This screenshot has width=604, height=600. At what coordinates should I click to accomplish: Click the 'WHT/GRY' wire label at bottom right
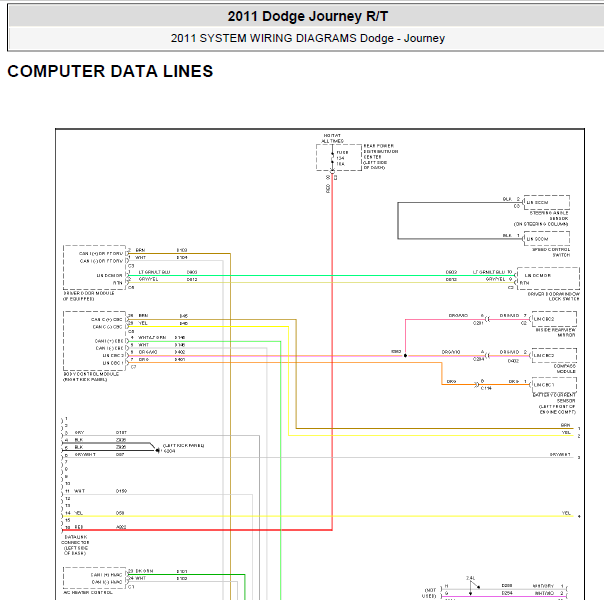point(544,586)
